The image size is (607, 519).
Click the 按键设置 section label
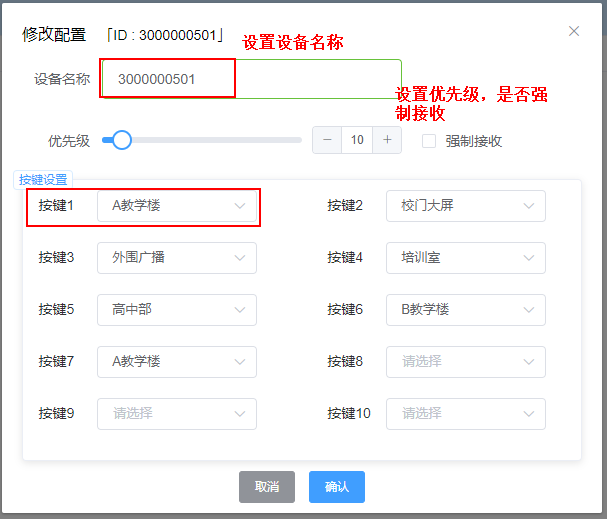[x=43, y=180]
